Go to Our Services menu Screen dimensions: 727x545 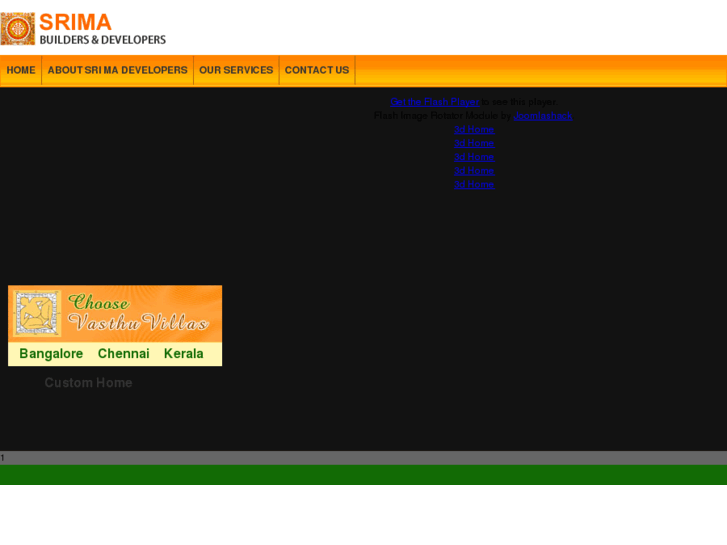[236, 70]
